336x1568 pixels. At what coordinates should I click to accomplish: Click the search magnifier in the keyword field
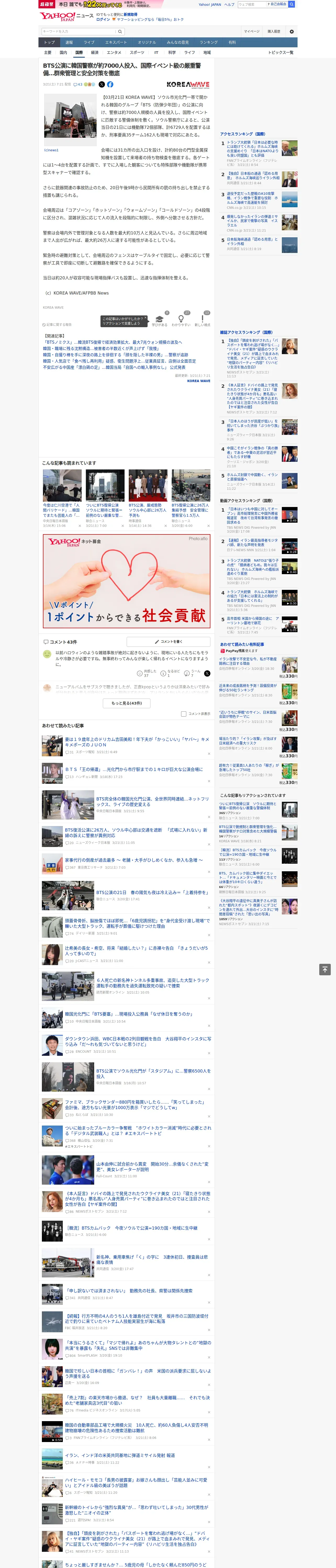[120, 32]
